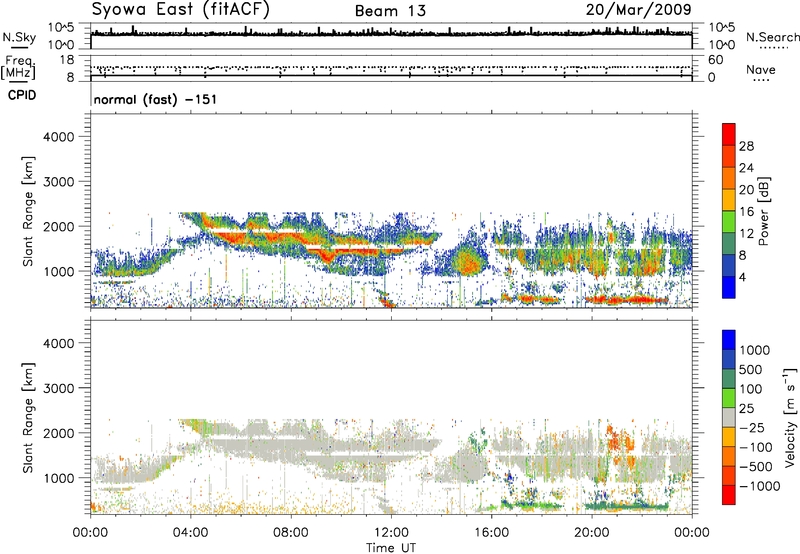The image size is (800, 554).
Task: Click the "Nave" legend label
Action: pos(761,69)
